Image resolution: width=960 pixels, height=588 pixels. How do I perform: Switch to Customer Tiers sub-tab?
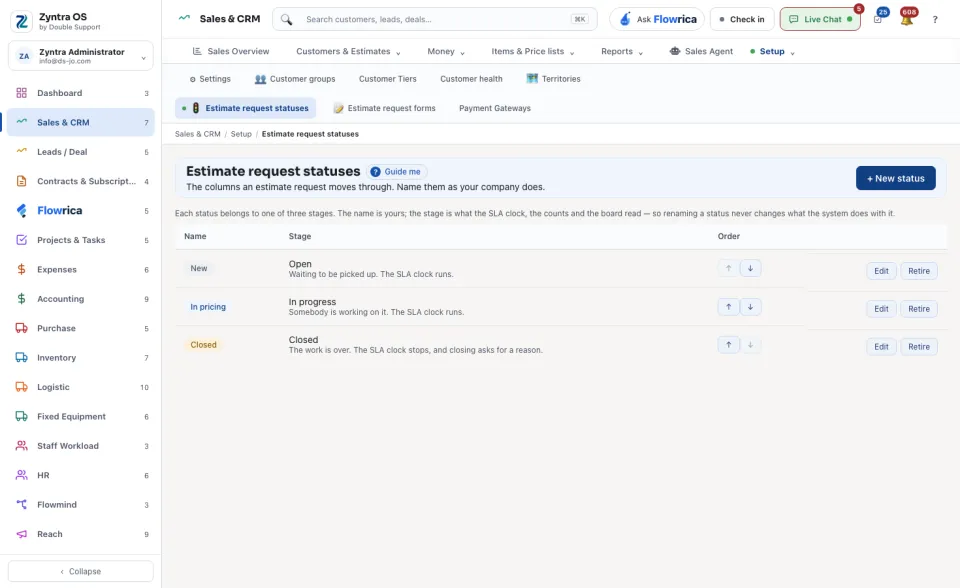coord(388,79)
